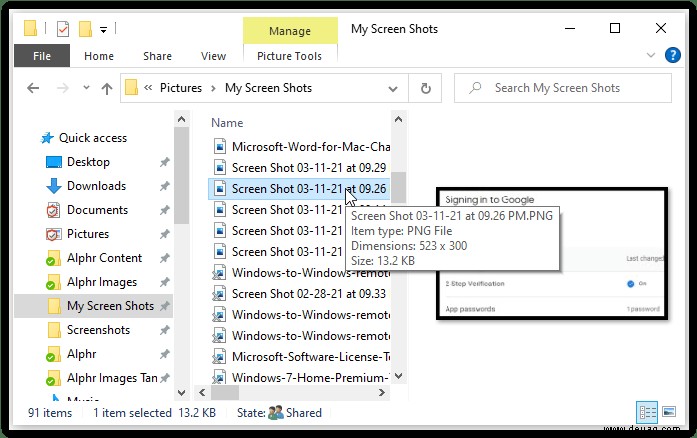Open Pictures in the navigation pane
Screen dimensions: 697x438
coord(88,234)
